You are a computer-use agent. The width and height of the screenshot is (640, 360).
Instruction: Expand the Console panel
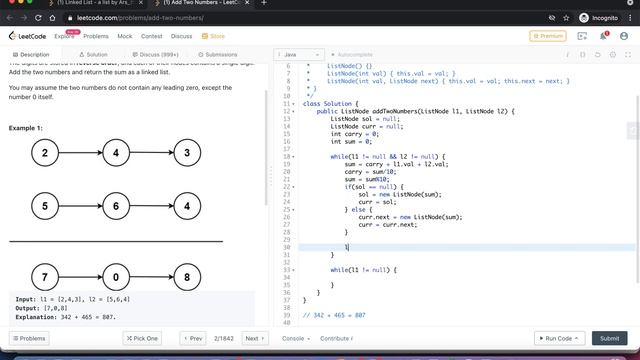coord(296,338)
